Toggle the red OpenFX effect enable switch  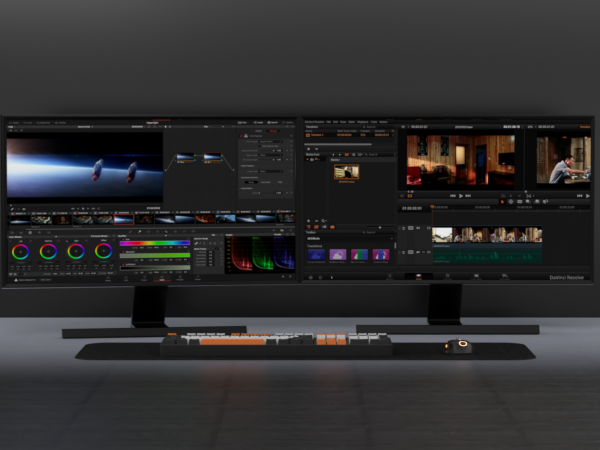click(x=241, y=136)
